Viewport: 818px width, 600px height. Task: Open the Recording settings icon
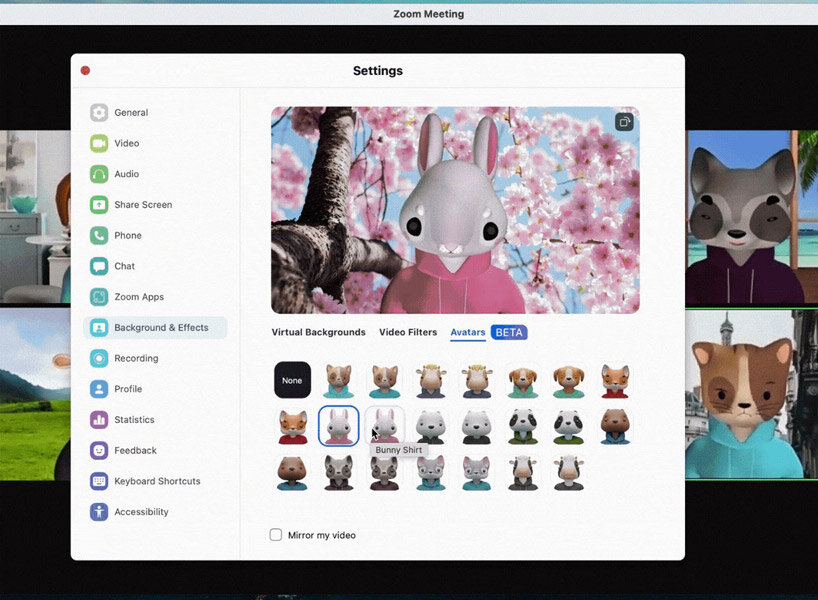pos(99,358)
